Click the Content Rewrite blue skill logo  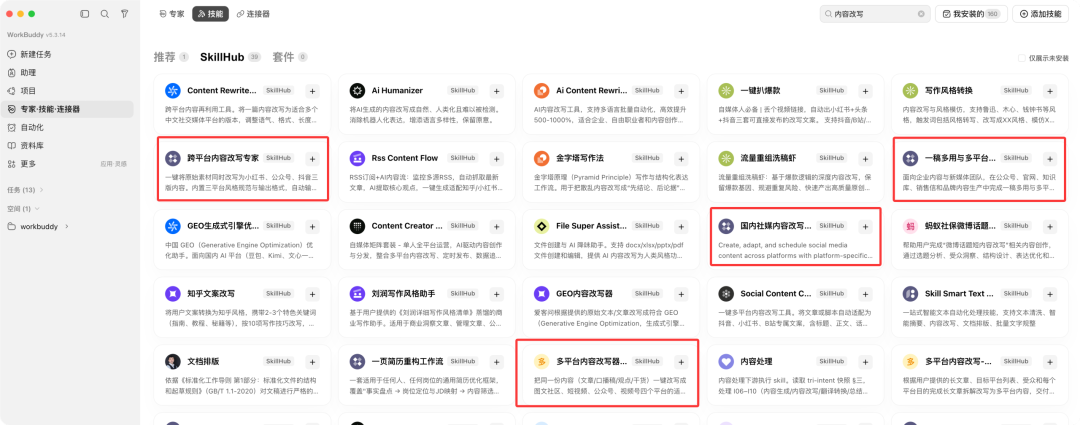click(172, 90)
